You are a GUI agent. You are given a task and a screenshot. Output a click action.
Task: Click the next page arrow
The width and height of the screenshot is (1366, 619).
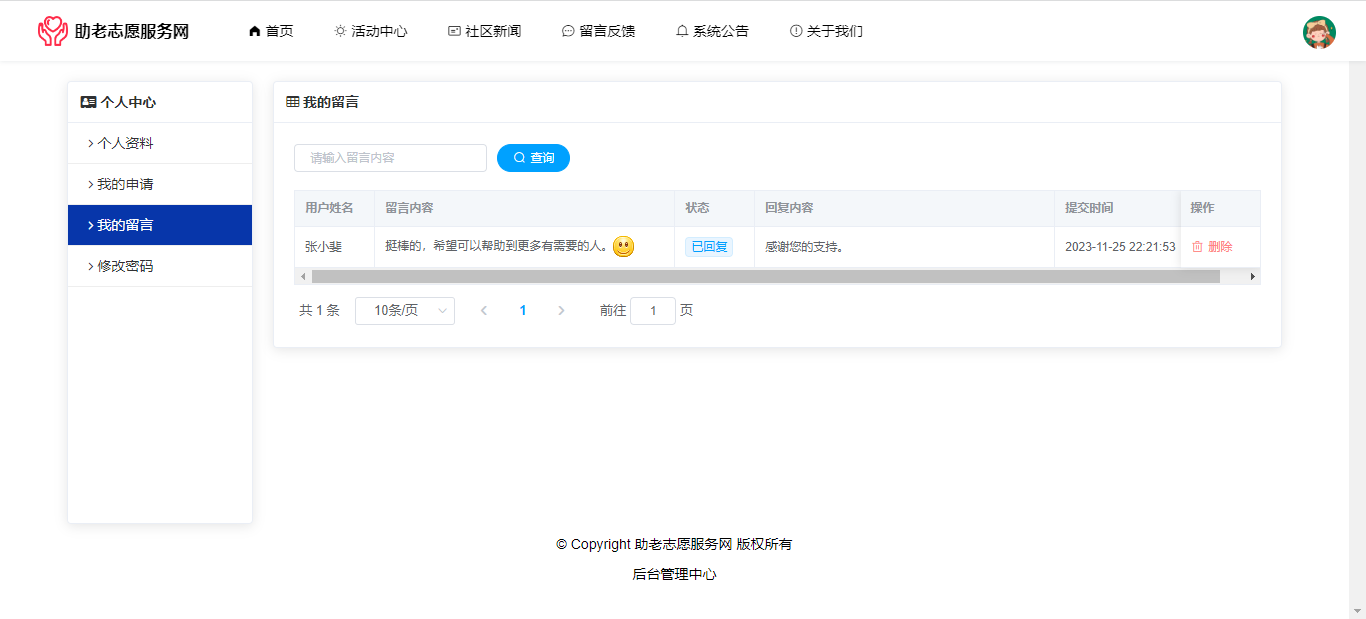(561, 311)
